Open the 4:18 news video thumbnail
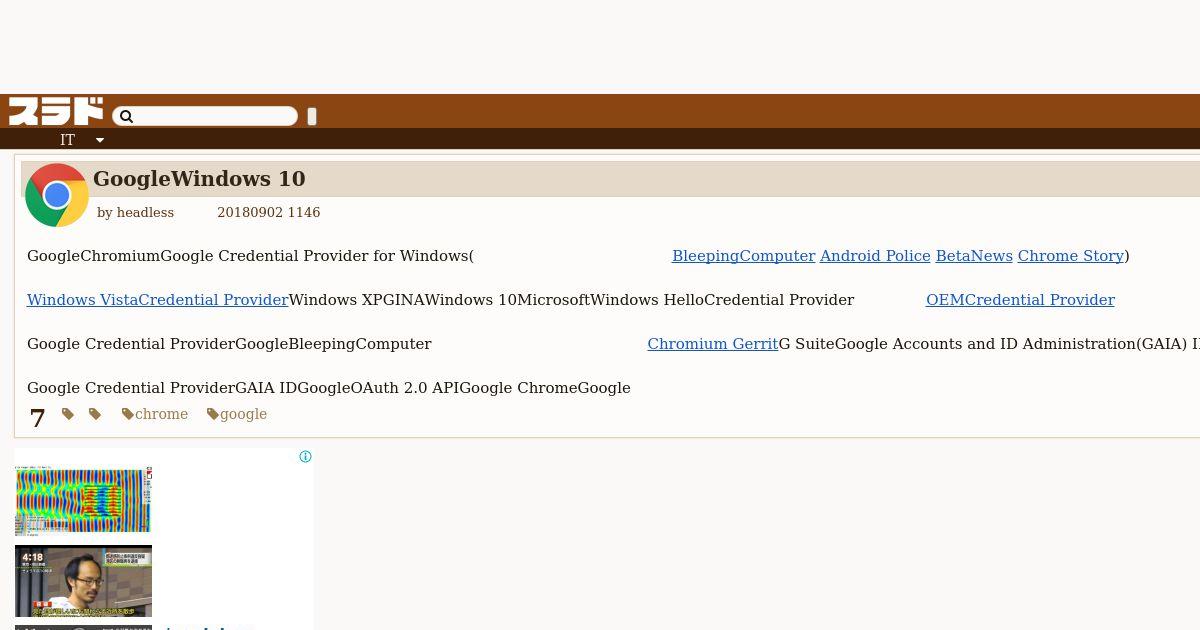 [x=83, y=581]
